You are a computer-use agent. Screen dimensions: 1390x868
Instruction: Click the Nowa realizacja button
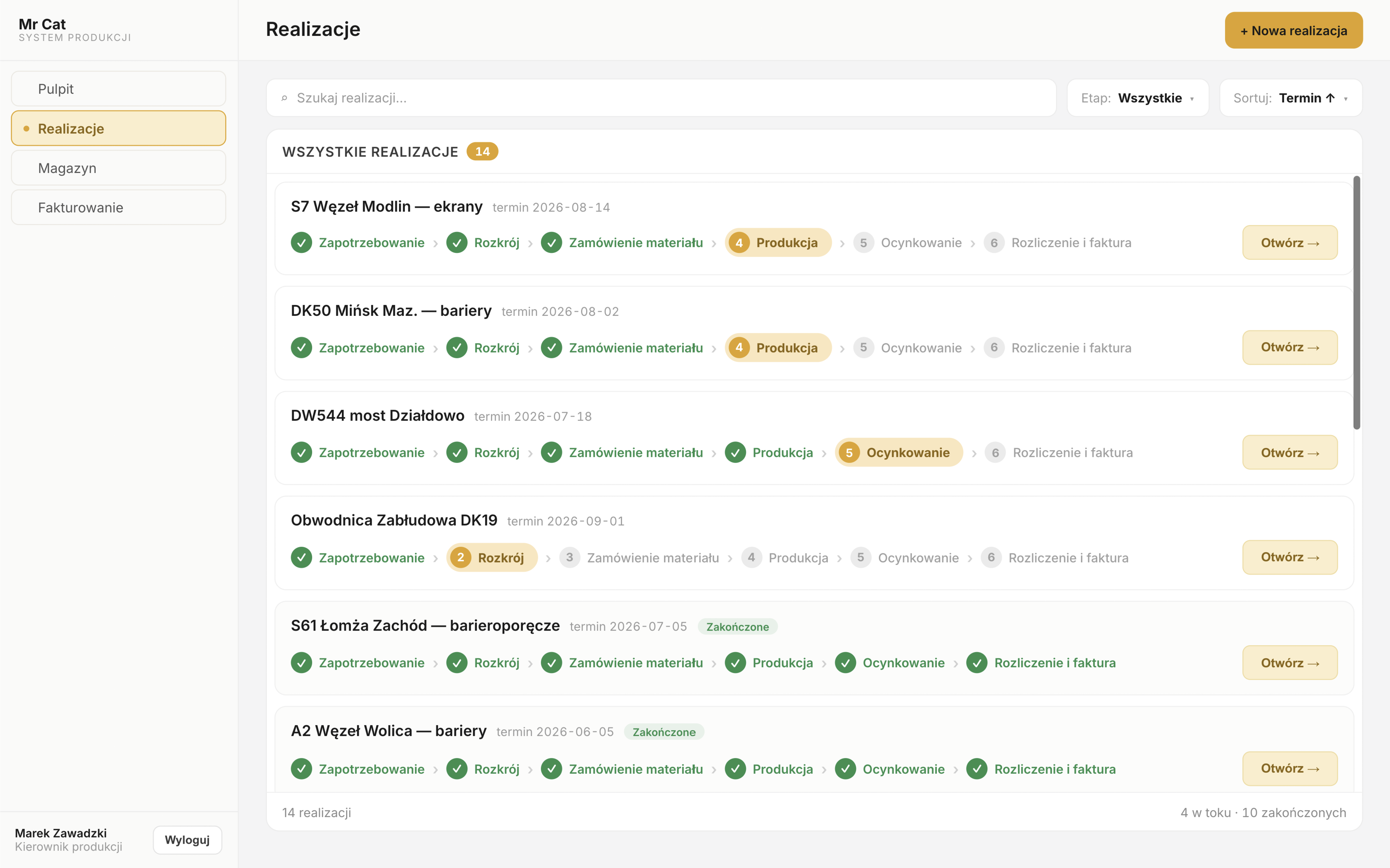(1293, 31)
